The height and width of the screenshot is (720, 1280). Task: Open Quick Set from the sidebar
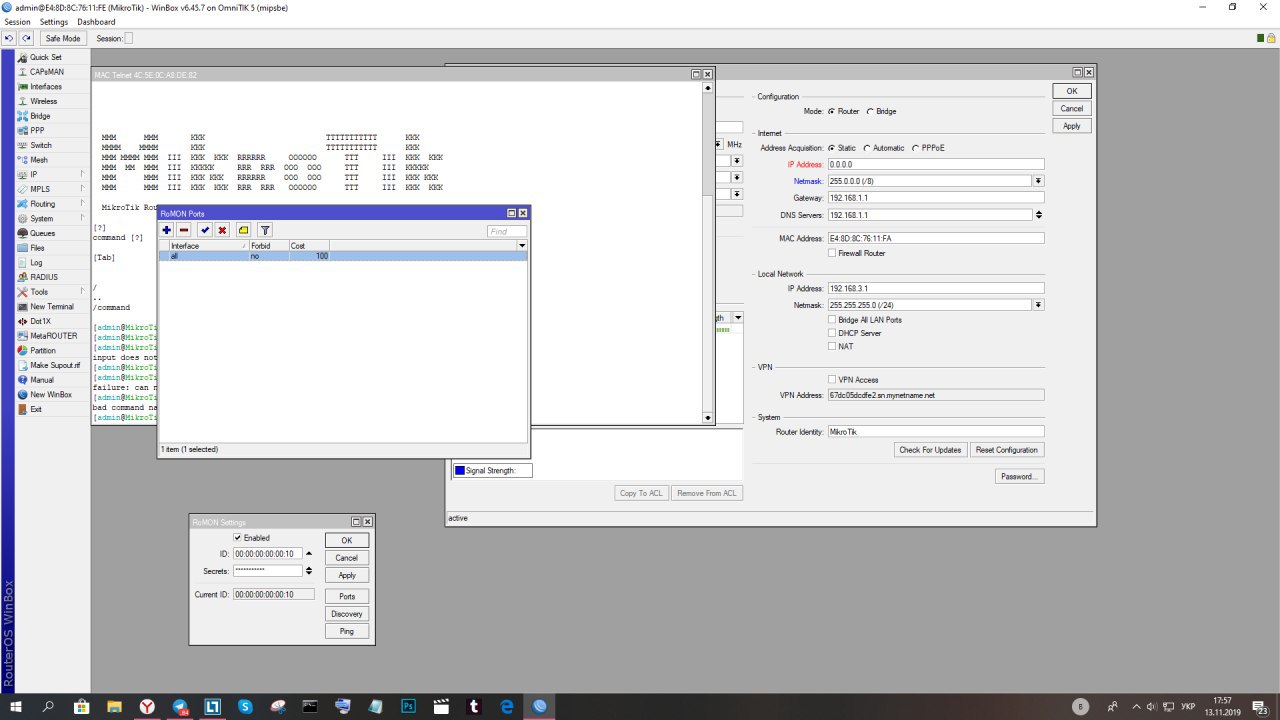tap(45, 57)
